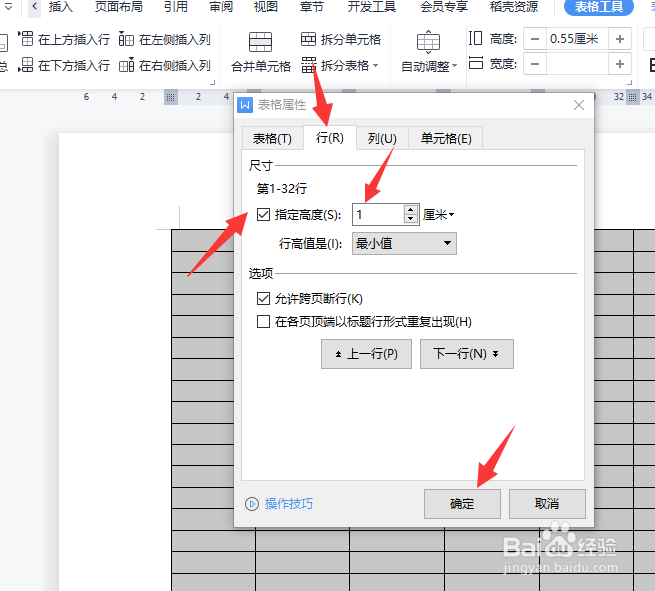Click the empty width input field
Image resolution: width=655 pixels, height=591 pixels.
coord(577,64)
